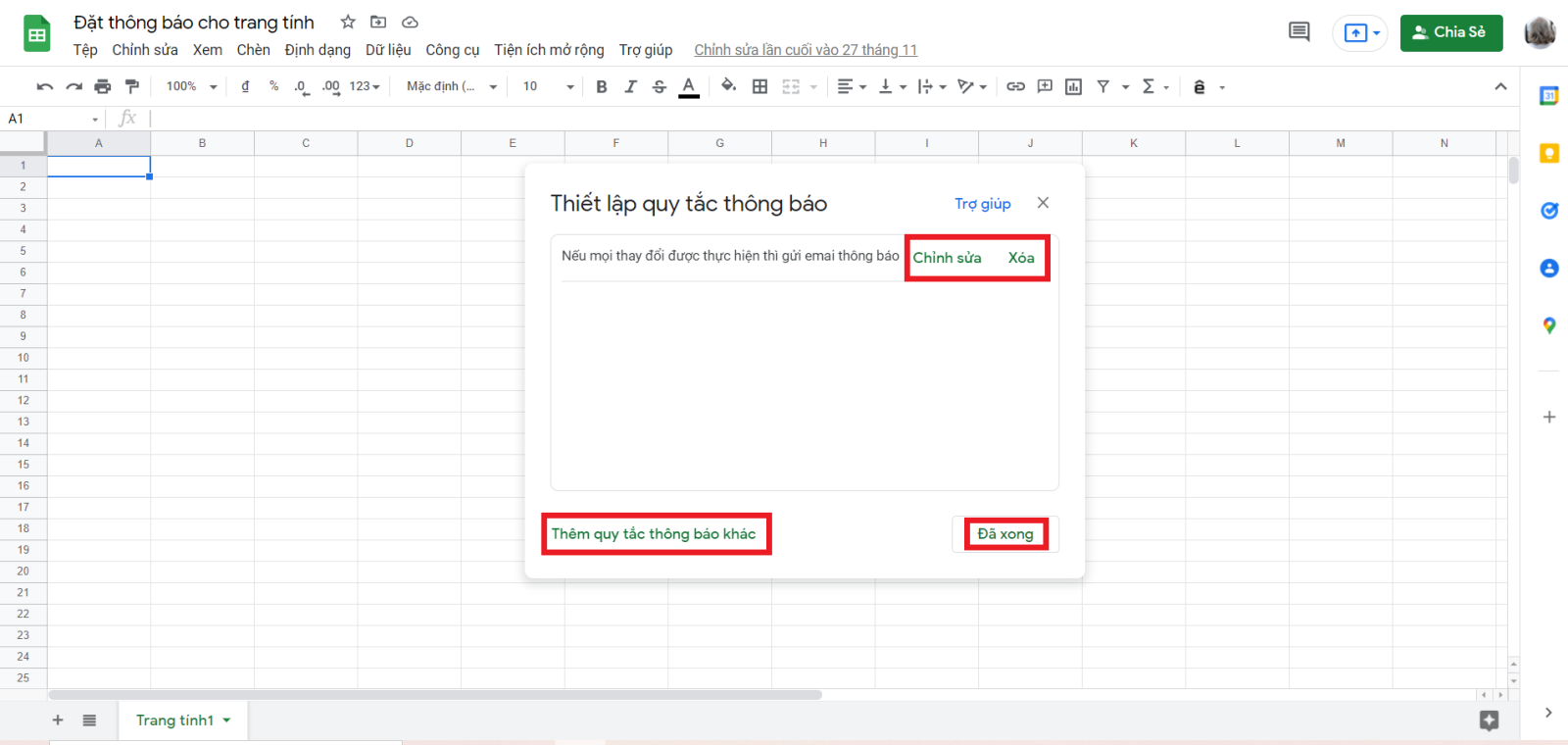Click Chỉnh sửa on notification rule
This screenshot has height=745, width=1568.
tap(948, 258)
